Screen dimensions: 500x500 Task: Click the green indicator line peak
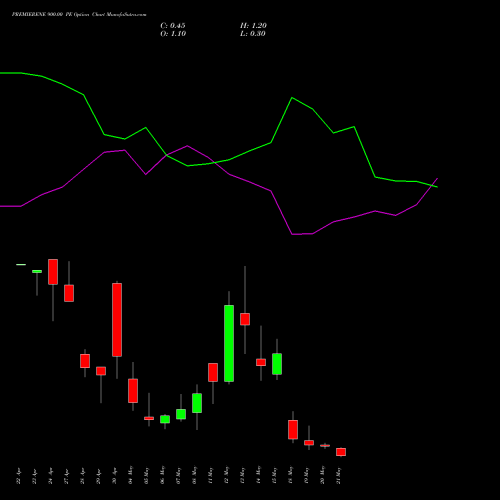pyautogui.click(x=292, y=98)
